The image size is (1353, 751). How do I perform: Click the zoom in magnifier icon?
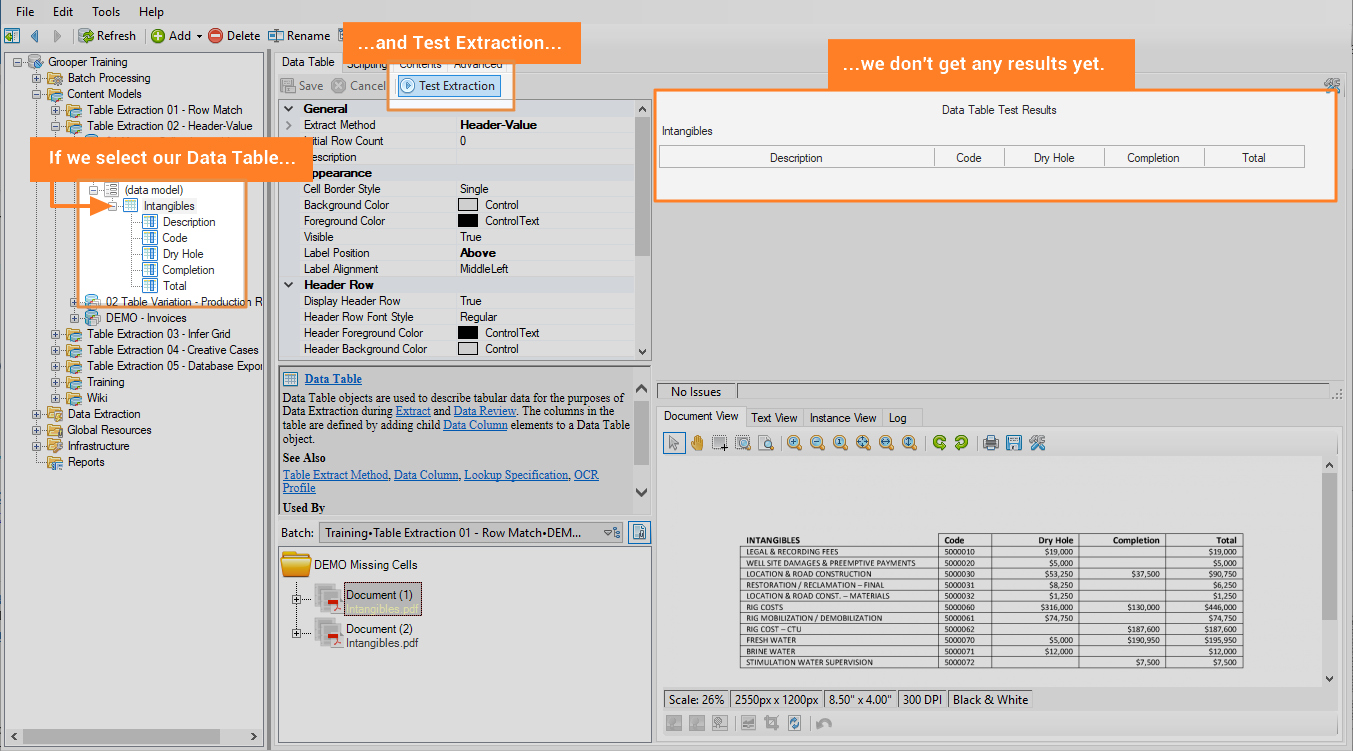(x=794, y=443)
